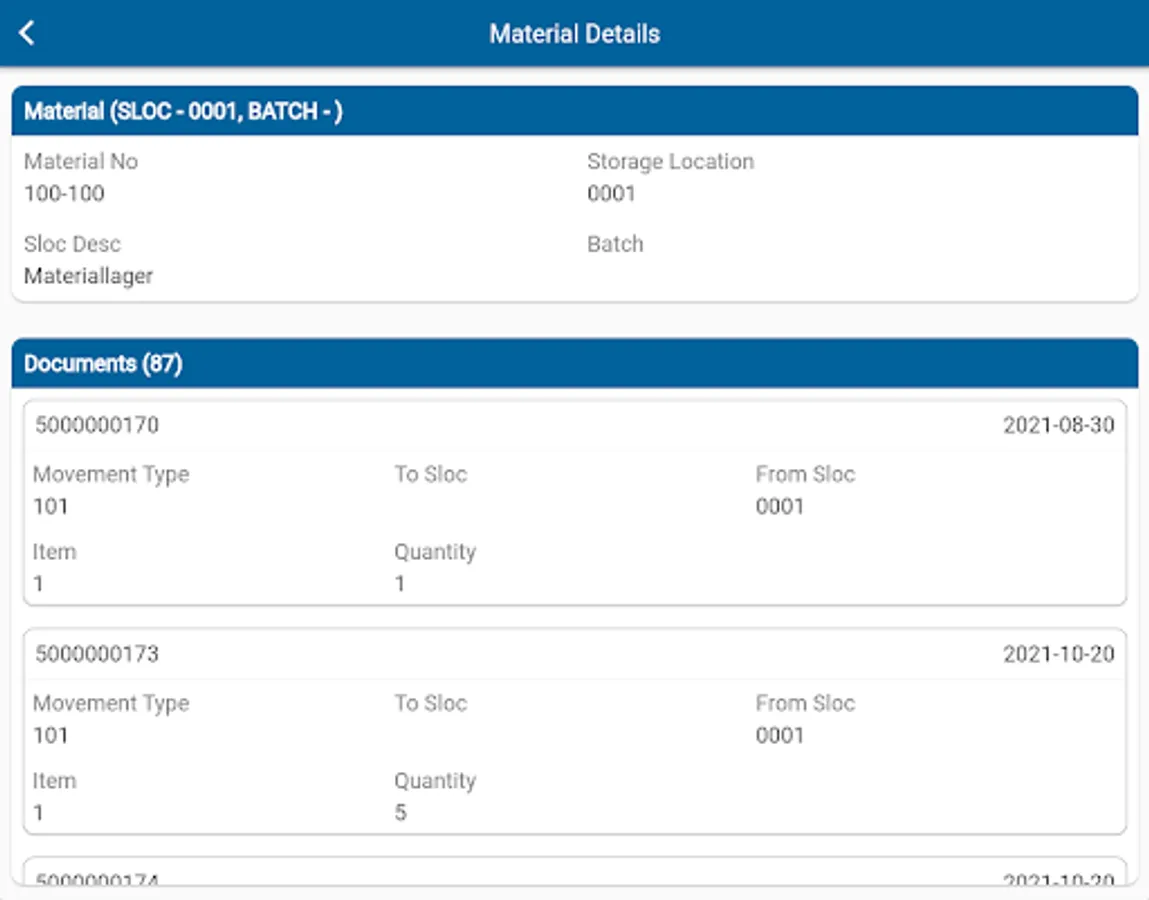Click date 2021-08-30 of document 5000000170
The height and width of the screenshot is (900, 1149).
(x=1058, y=425)
